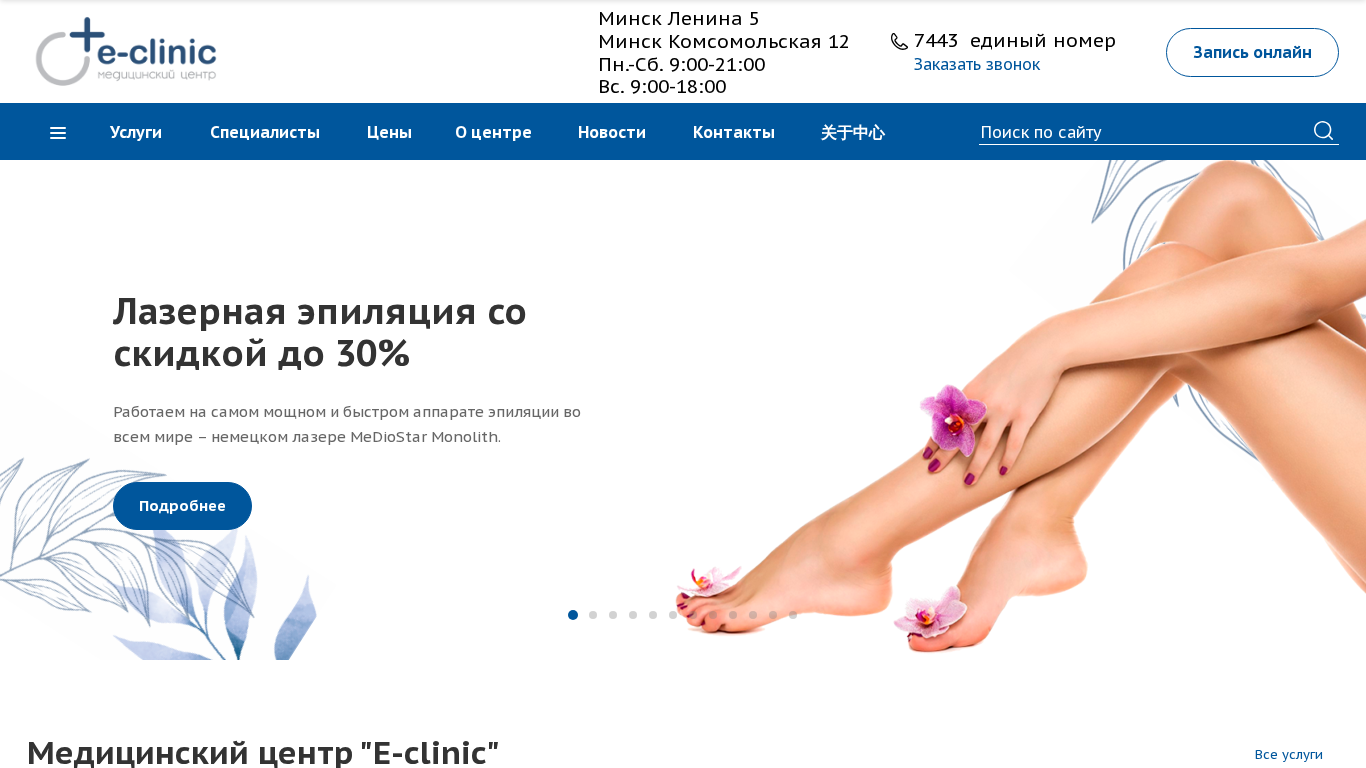Click the Подробнее button
Image resolution: width=1366 pixels, height=768 pixels.
182,506
